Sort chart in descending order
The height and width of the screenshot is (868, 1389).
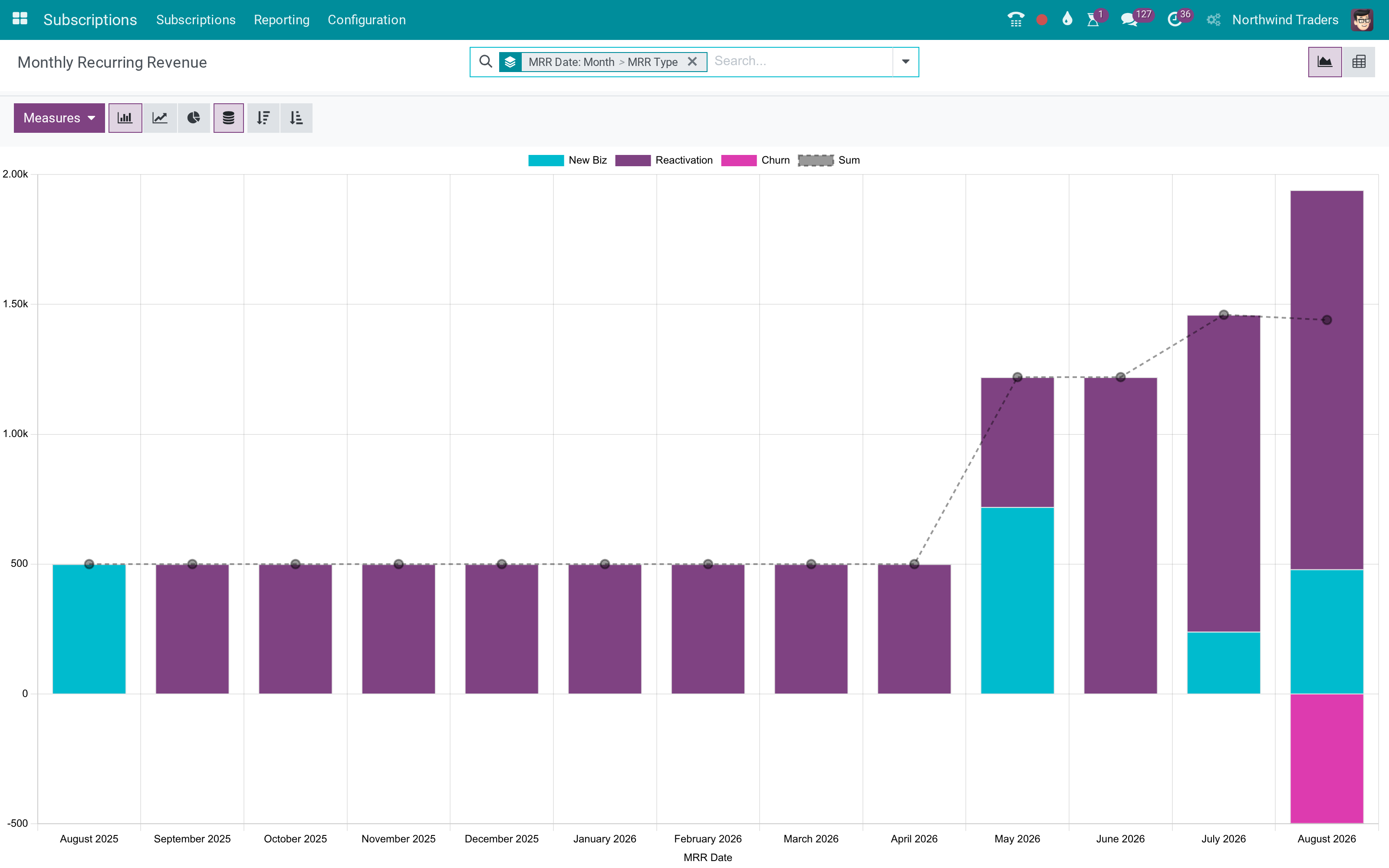click(263, 118)
